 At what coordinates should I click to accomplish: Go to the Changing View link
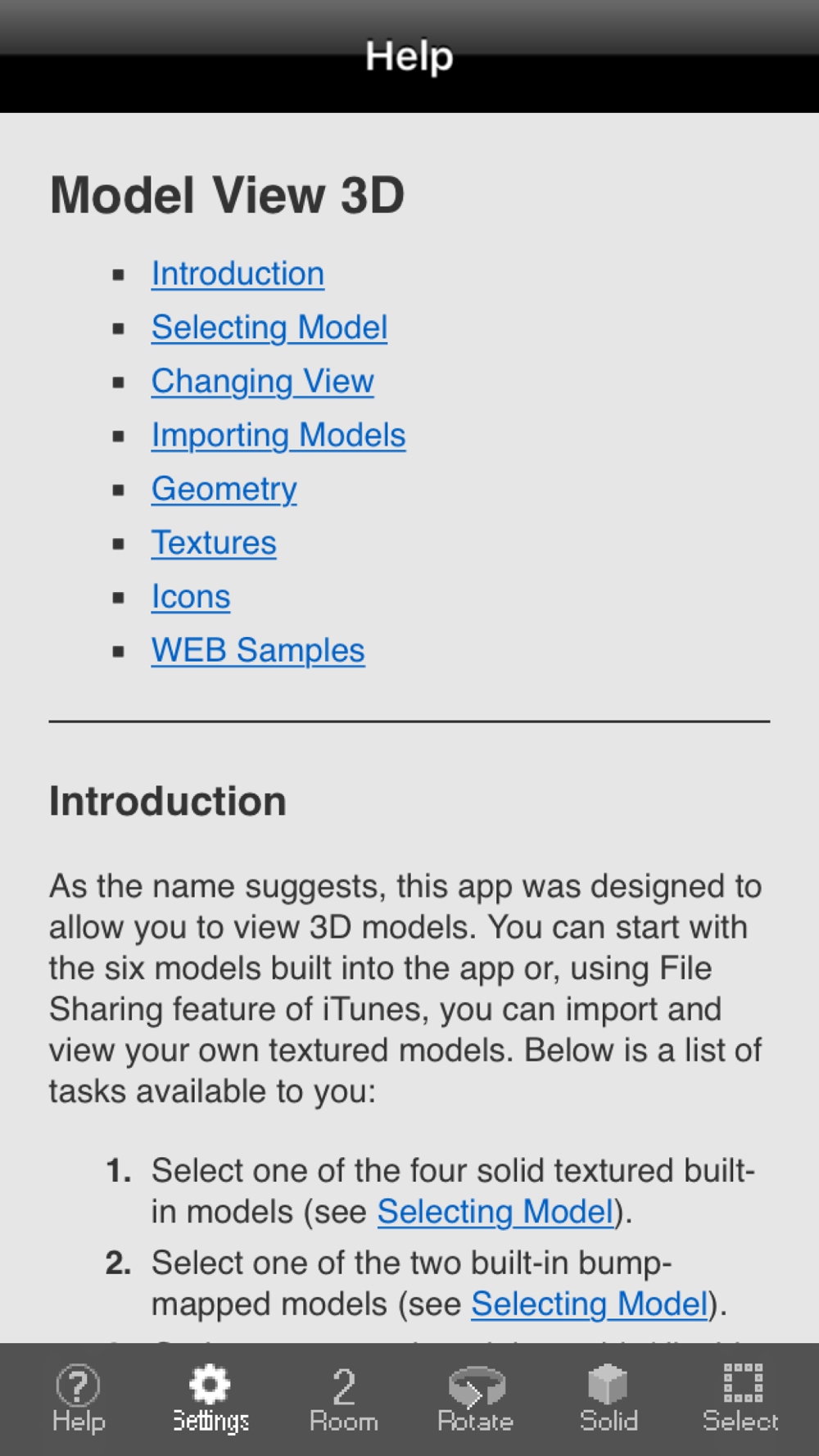263,382
